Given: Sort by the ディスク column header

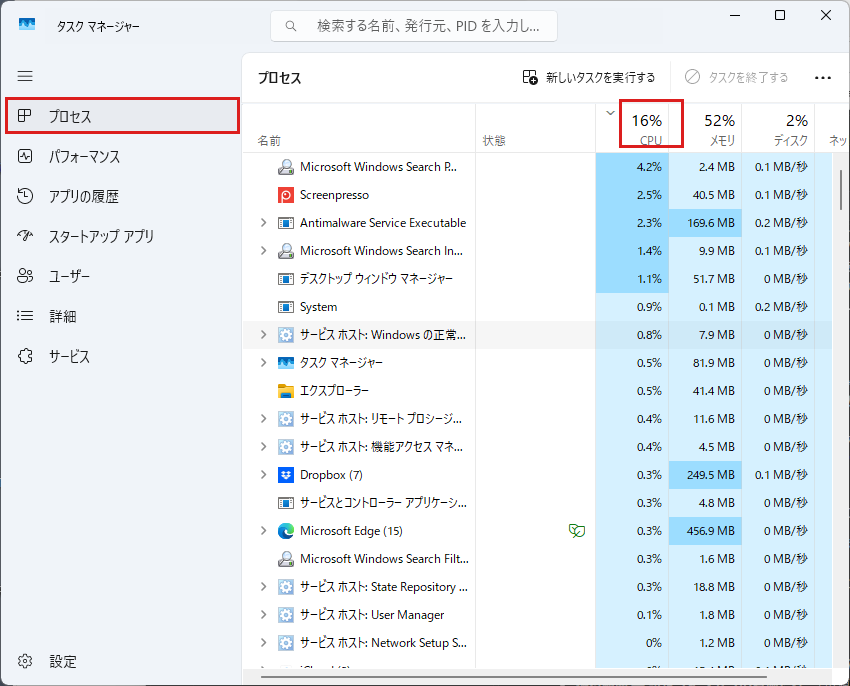Looking at the screenshot, I should click(x=778, y=128).
